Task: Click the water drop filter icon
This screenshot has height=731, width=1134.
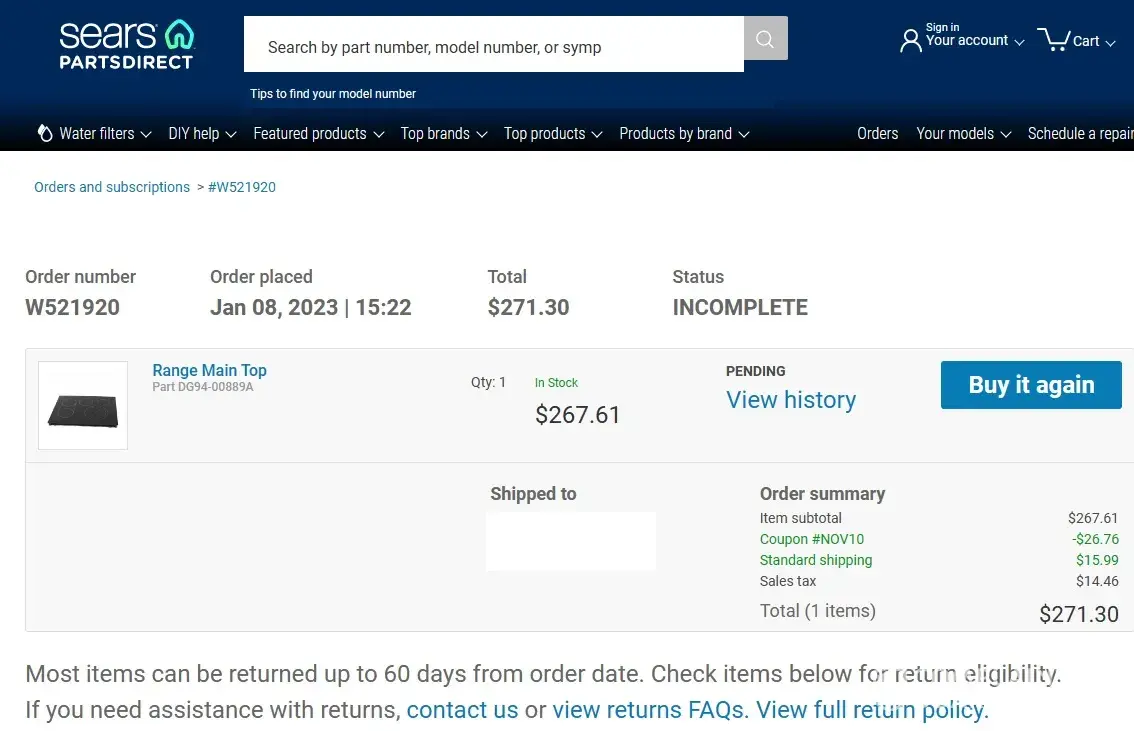Action: click(45, 133)
